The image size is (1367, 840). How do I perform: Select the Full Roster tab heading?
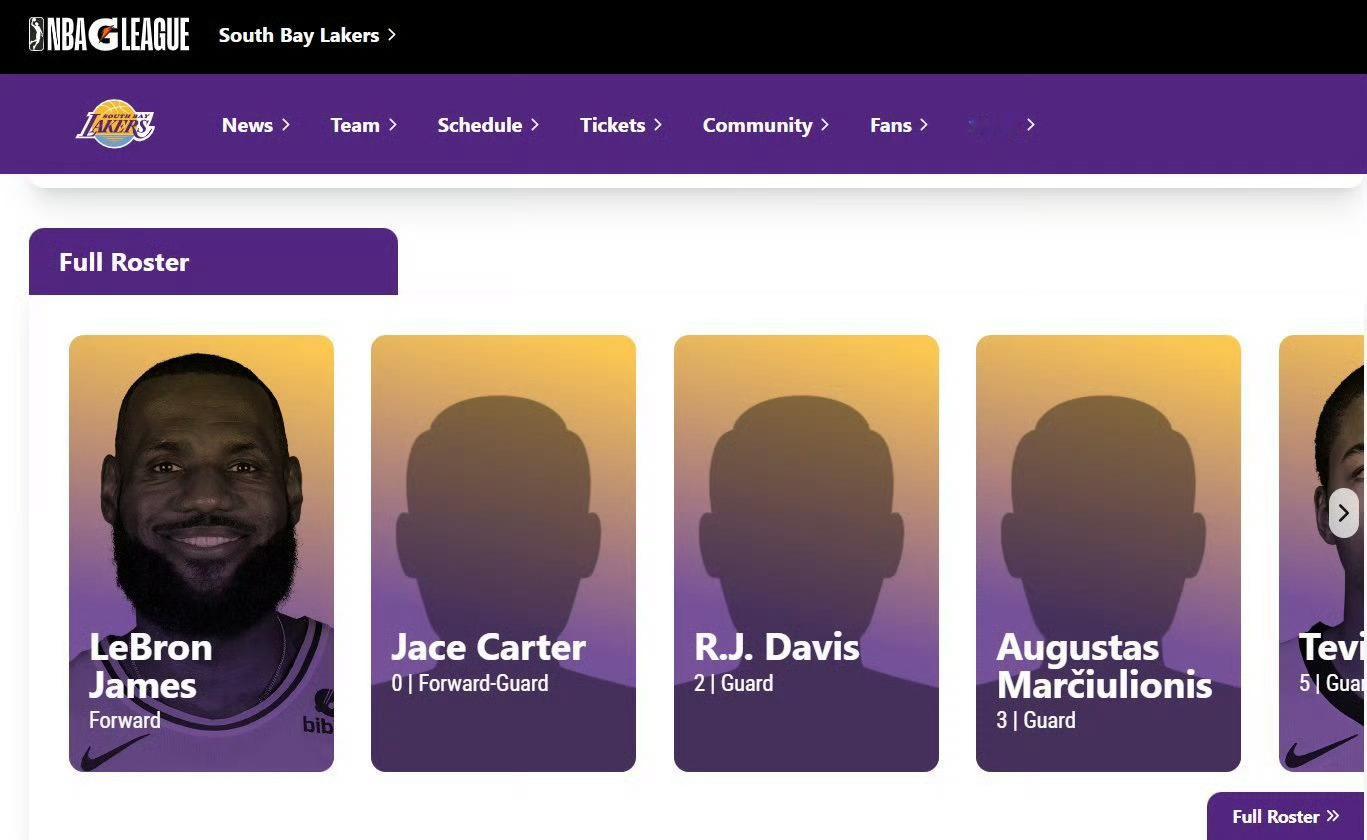click(213, 262)
